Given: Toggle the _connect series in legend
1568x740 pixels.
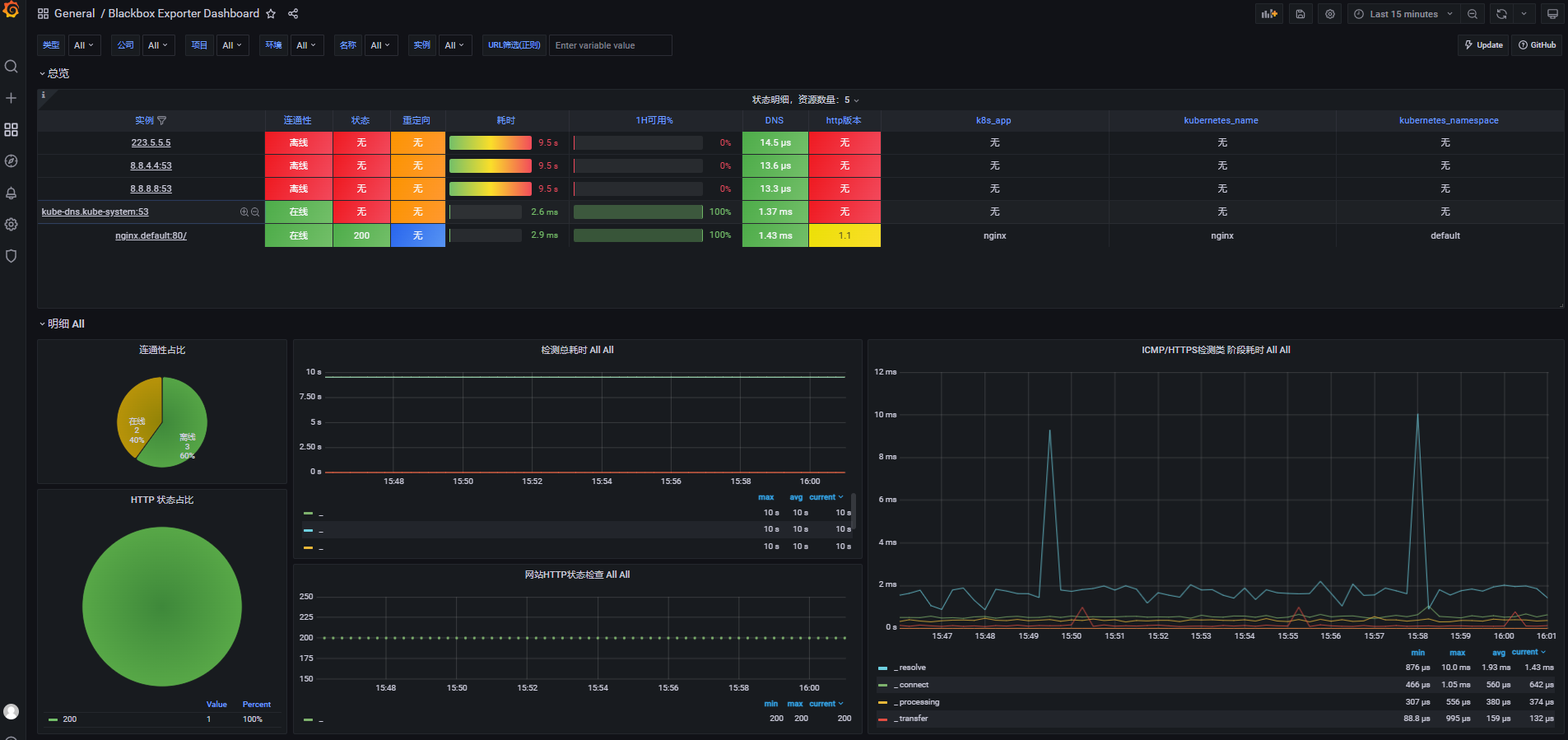Looking at the screenshot, I should (913, 685).
